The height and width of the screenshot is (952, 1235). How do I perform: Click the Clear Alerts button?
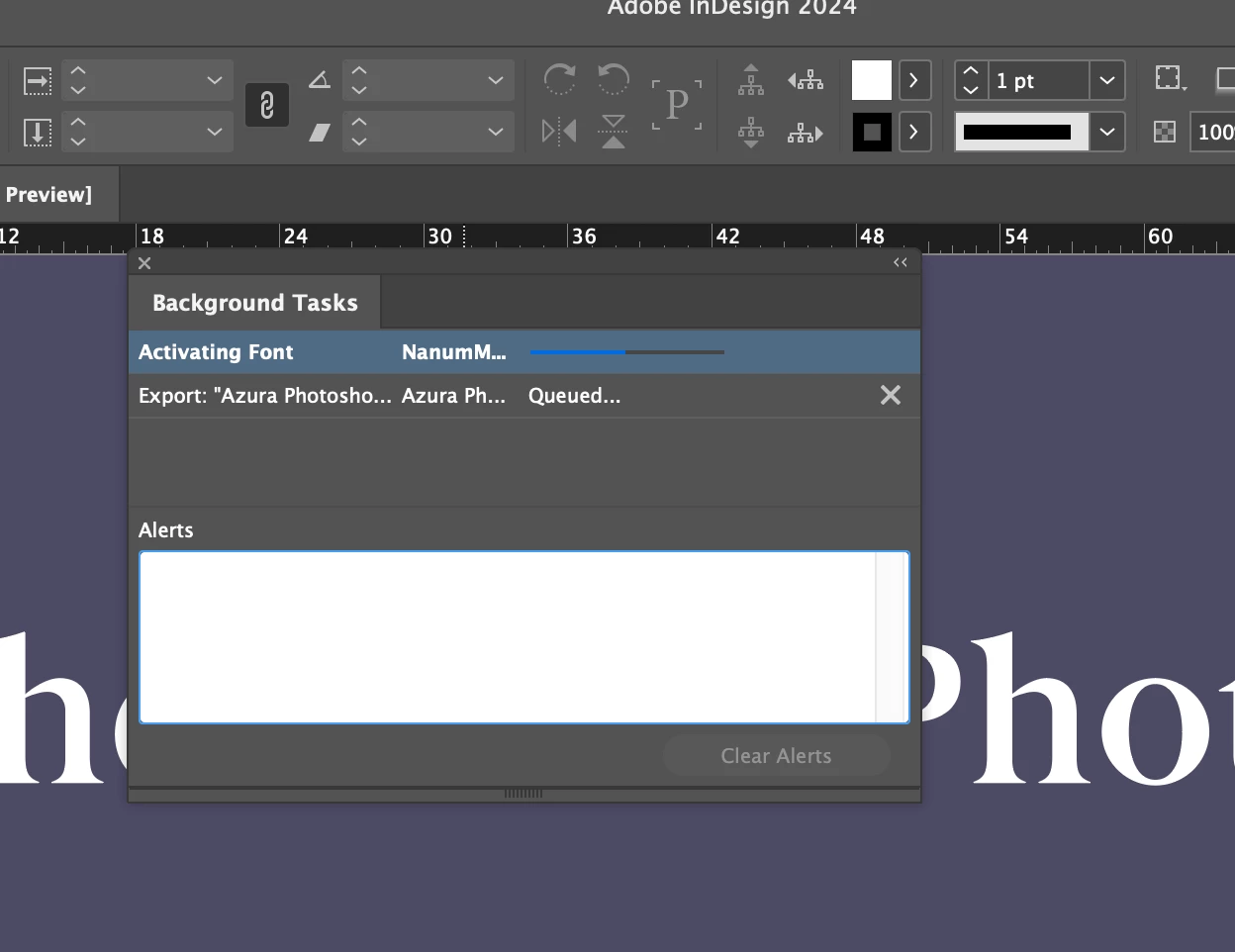click(776, 756)
